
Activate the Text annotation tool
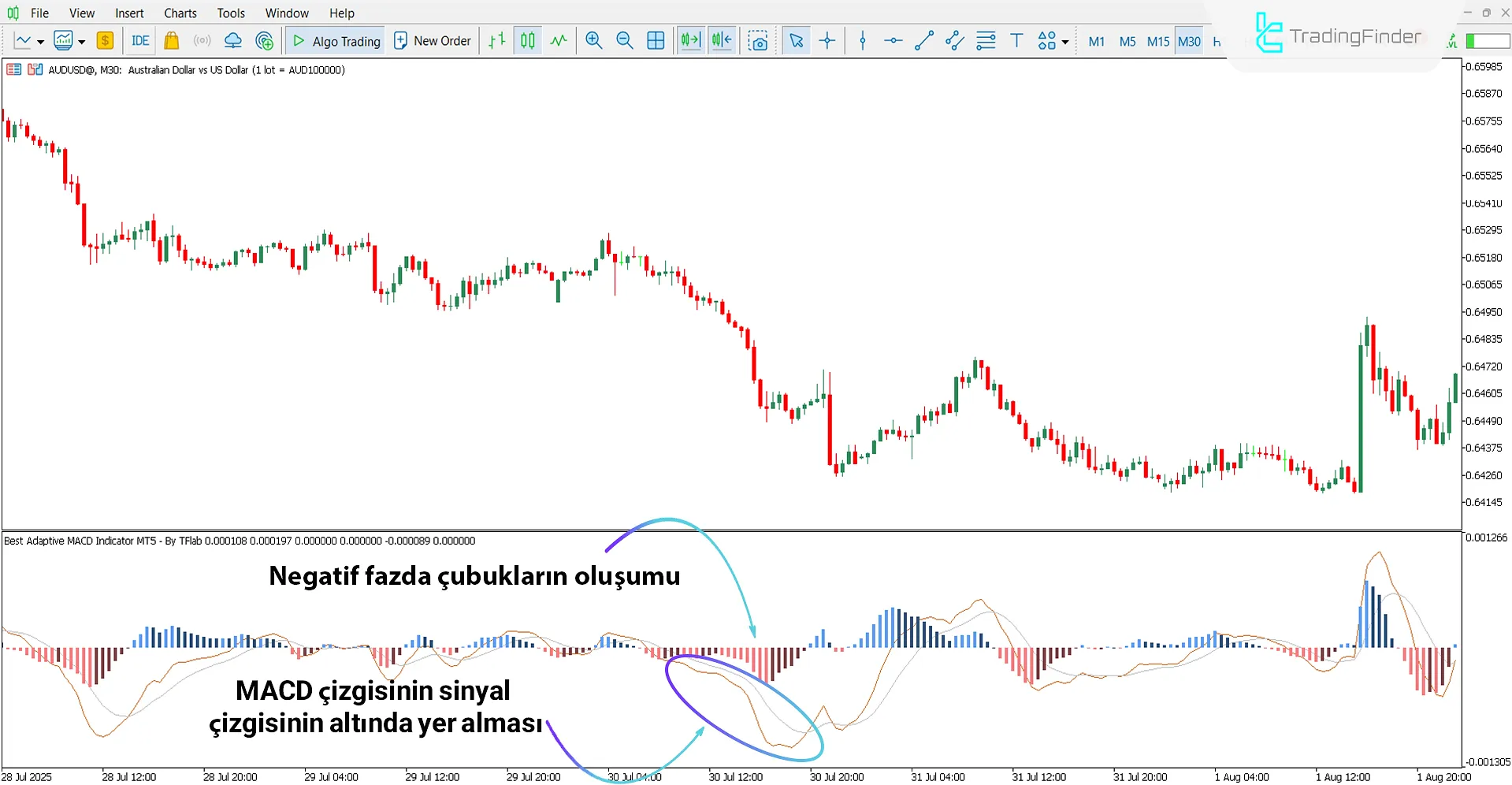1016,39
